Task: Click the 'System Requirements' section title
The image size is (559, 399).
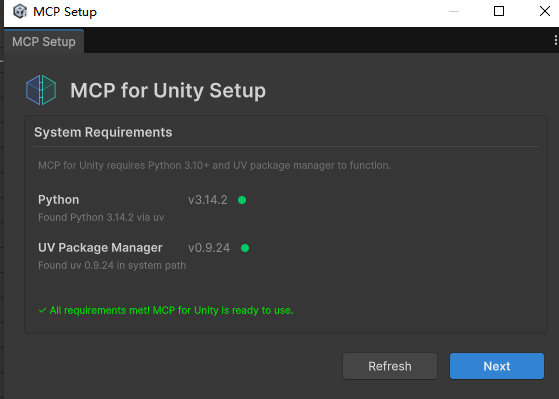Action: click(103, 132)
